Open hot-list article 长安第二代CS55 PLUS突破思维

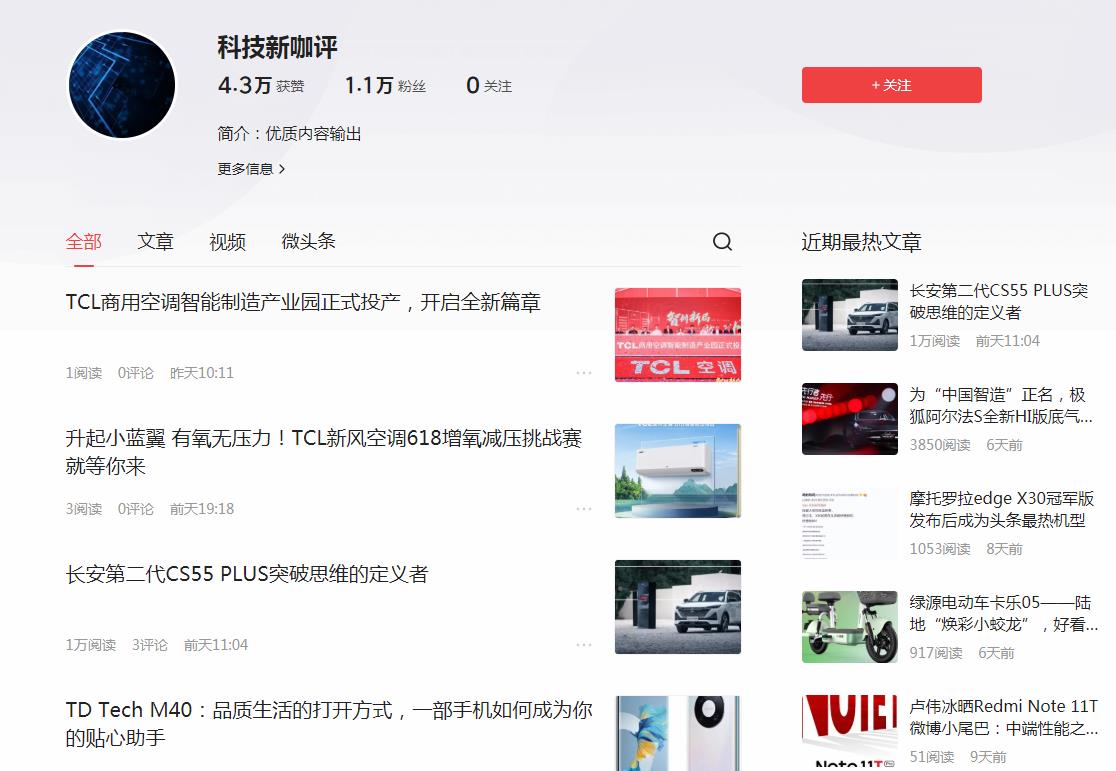[x=999, y=302]
